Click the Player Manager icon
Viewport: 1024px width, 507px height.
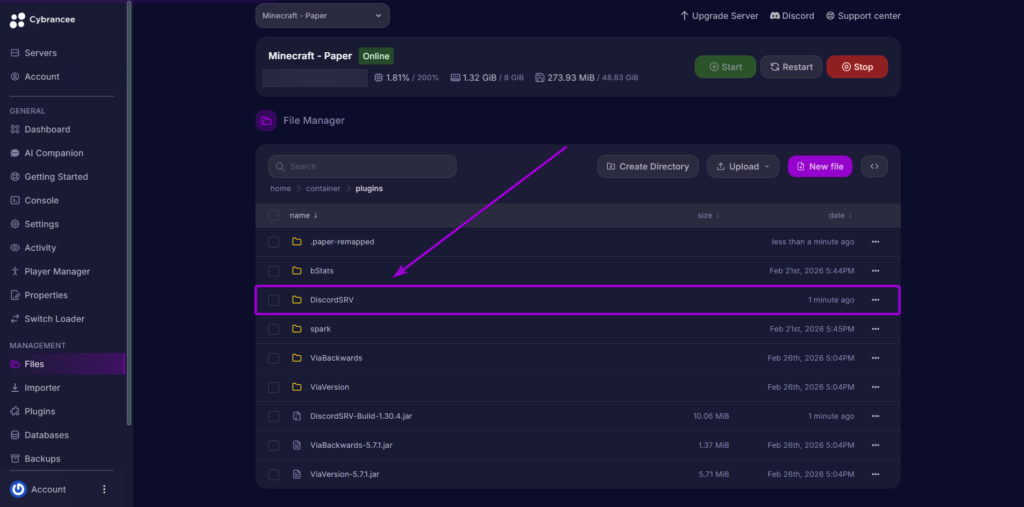point(15,271)
